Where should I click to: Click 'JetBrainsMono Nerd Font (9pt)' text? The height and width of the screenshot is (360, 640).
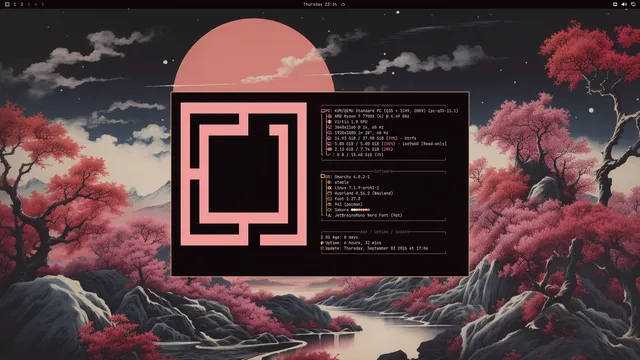pyautogui.click(x=368, y=215)
